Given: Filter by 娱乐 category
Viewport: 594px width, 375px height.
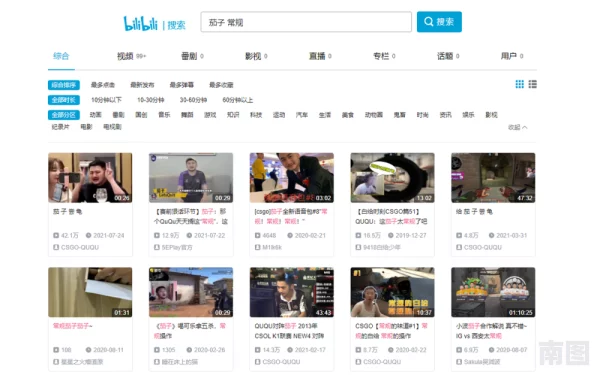Looking at the screenshot, I should pos(468,115).
